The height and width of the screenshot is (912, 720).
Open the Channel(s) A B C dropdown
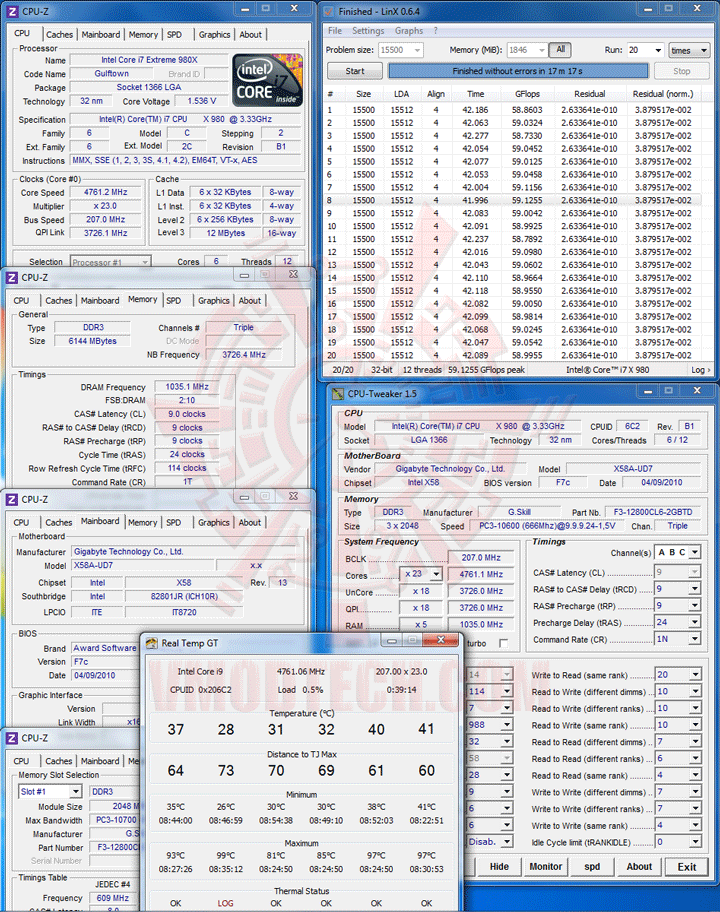(x=694, y=553)
